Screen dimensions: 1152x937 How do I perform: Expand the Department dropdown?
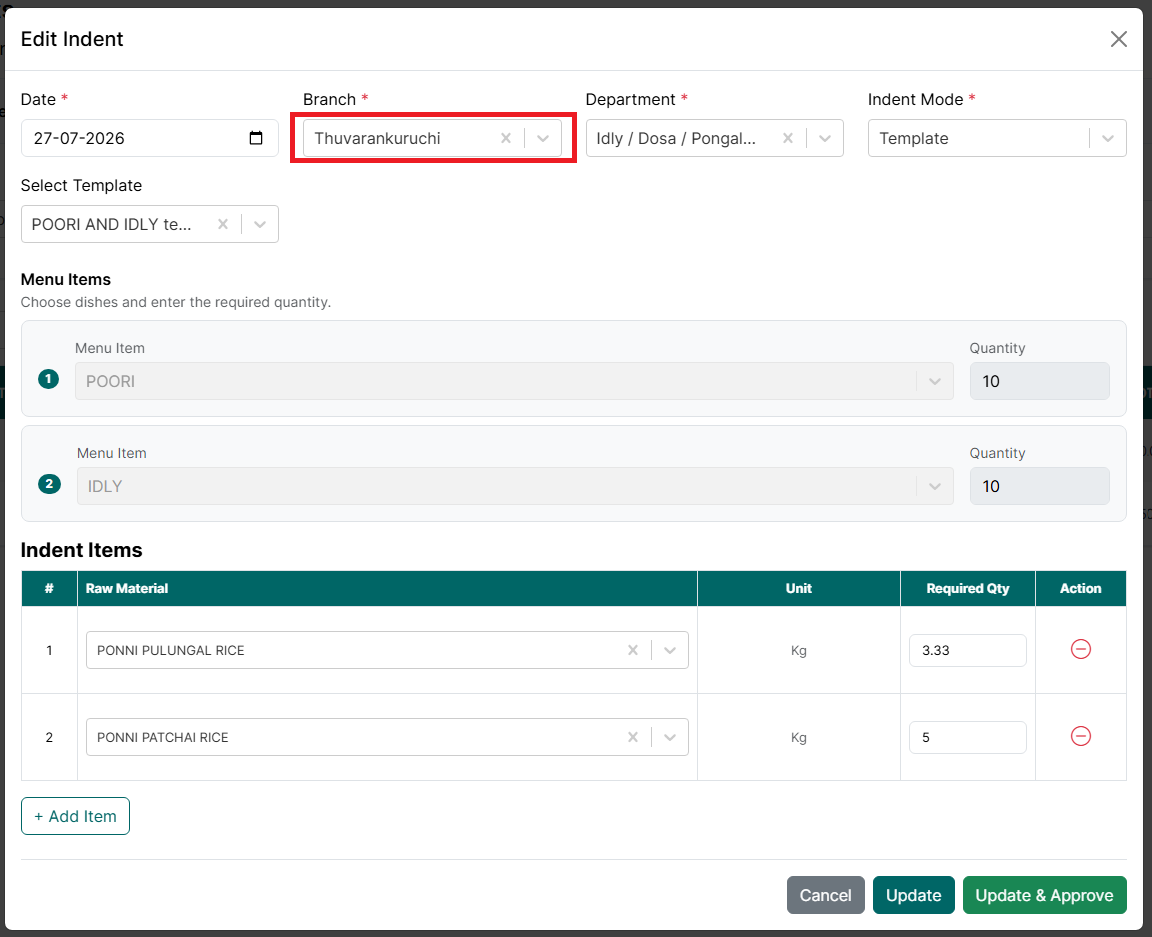tap(825, 138)
